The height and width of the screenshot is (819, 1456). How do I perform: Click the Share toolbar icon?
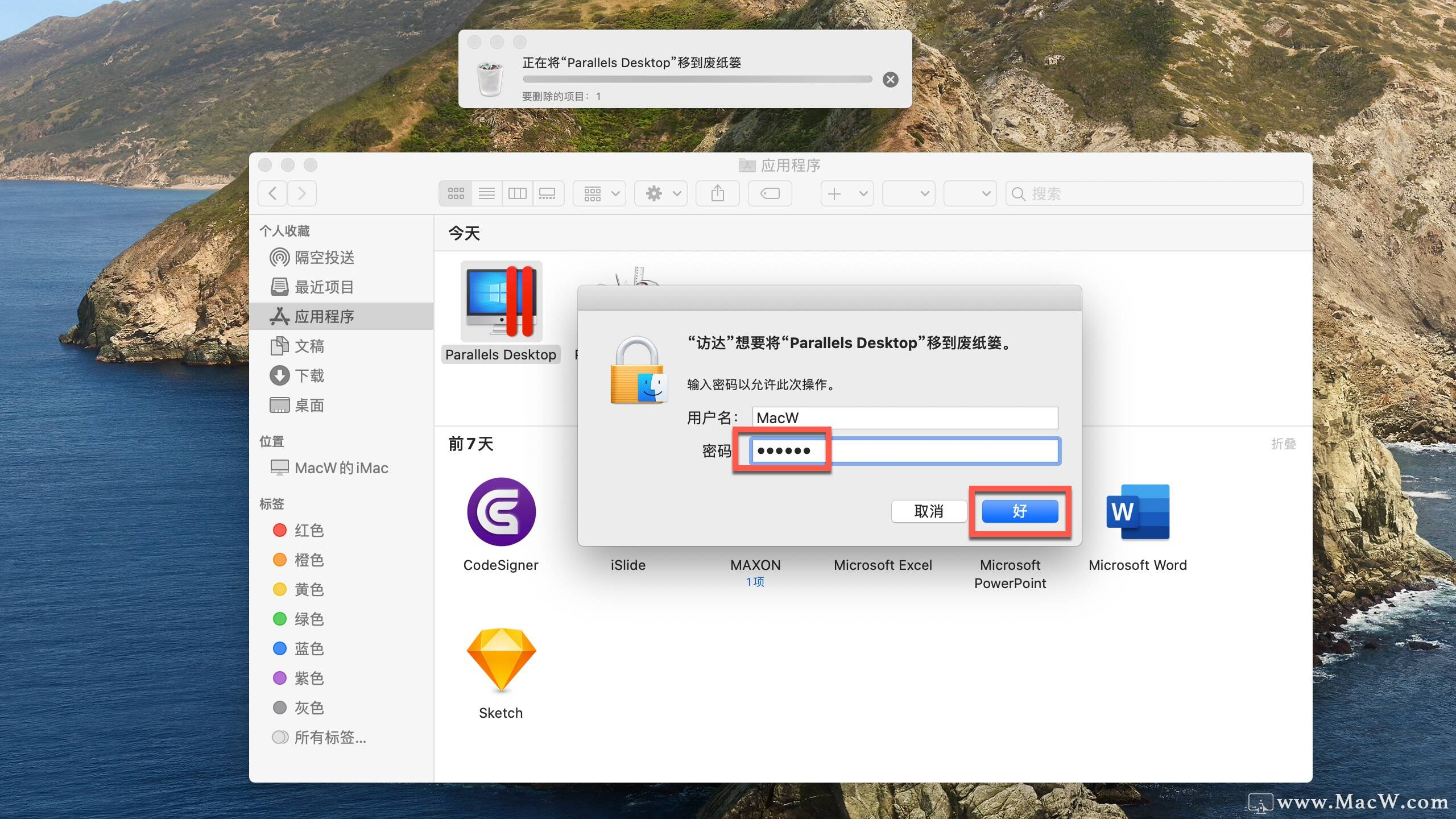click(x=717, y=193)
